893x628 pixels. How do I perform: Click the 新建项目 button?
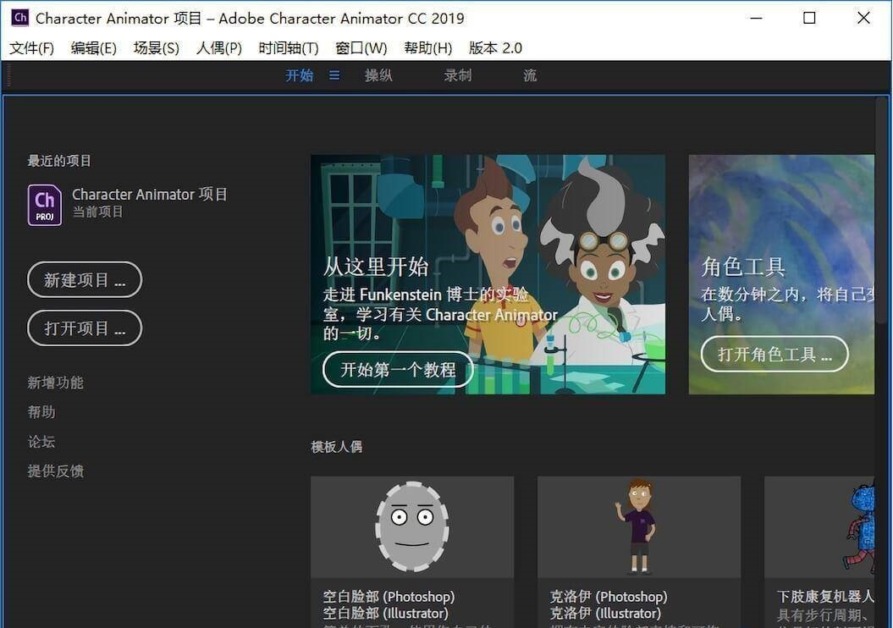[84, 280]
